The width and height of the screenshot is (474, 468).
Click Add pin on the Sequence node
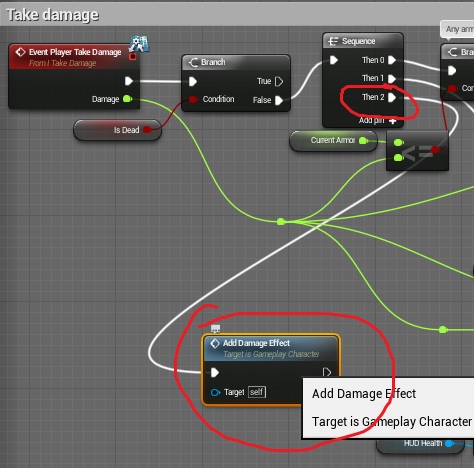378,120
